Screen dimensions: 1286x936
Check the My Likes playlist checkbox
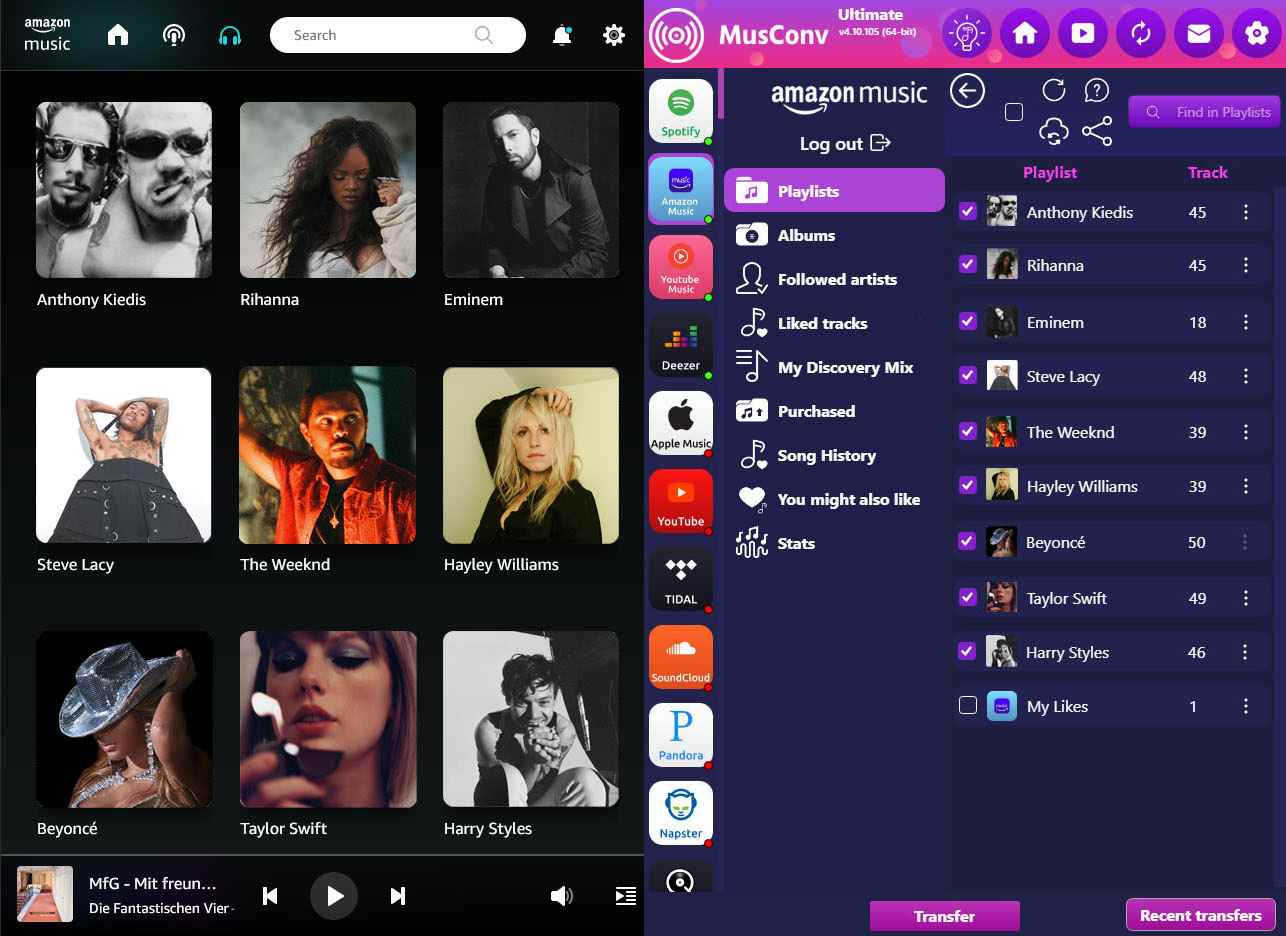tap(967, 705)
